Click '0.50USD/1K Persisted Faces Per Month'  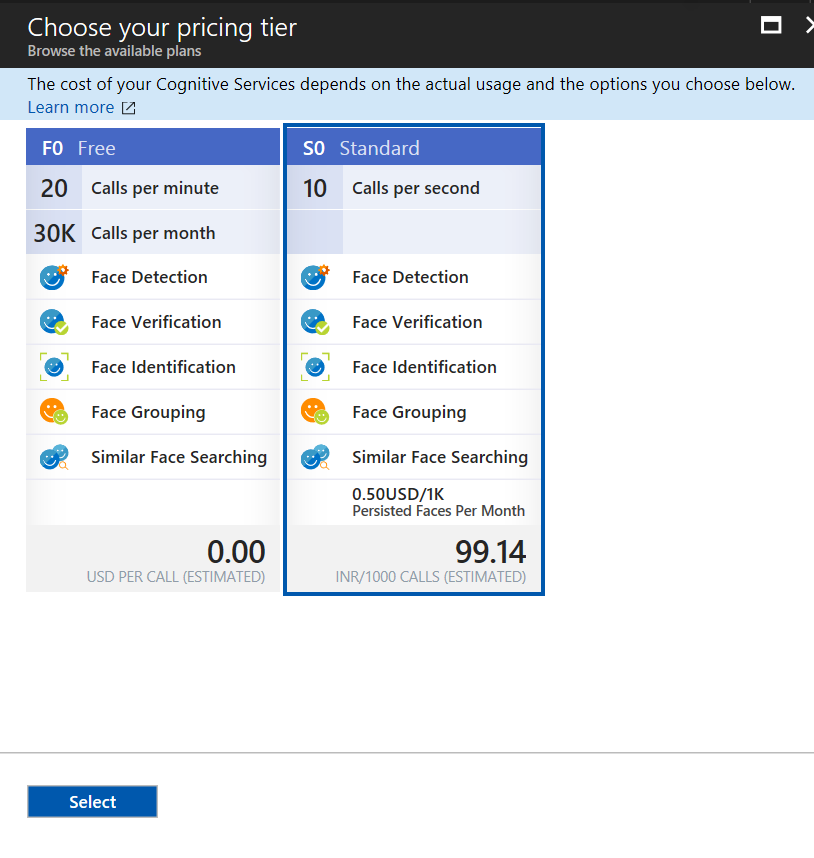[439, 502]
